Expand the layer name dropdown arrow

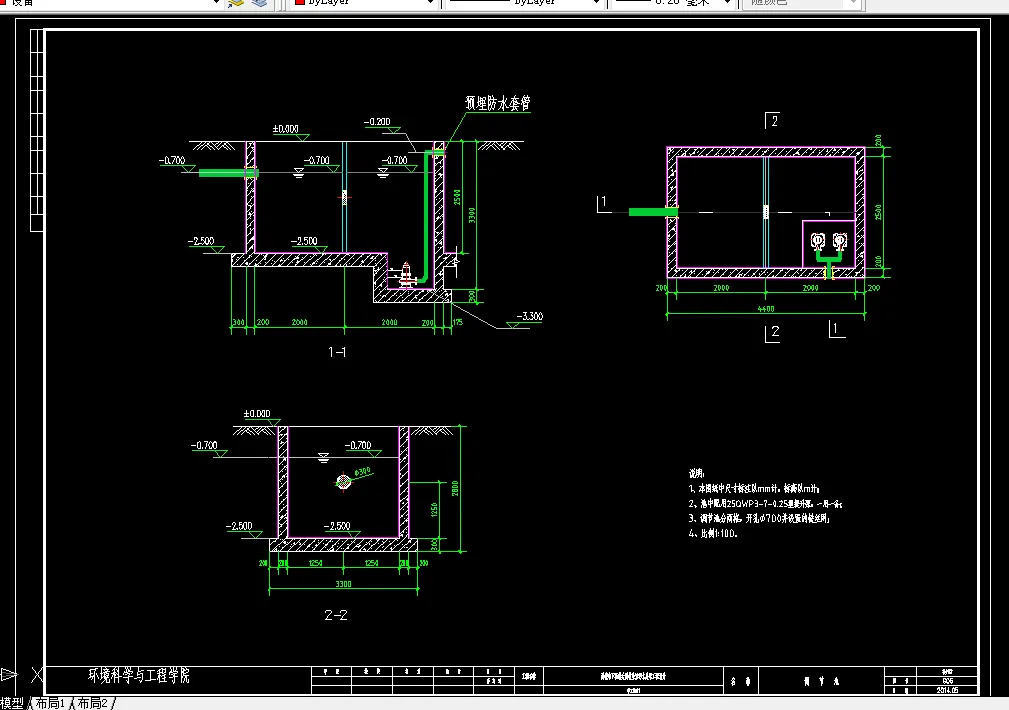217,3
